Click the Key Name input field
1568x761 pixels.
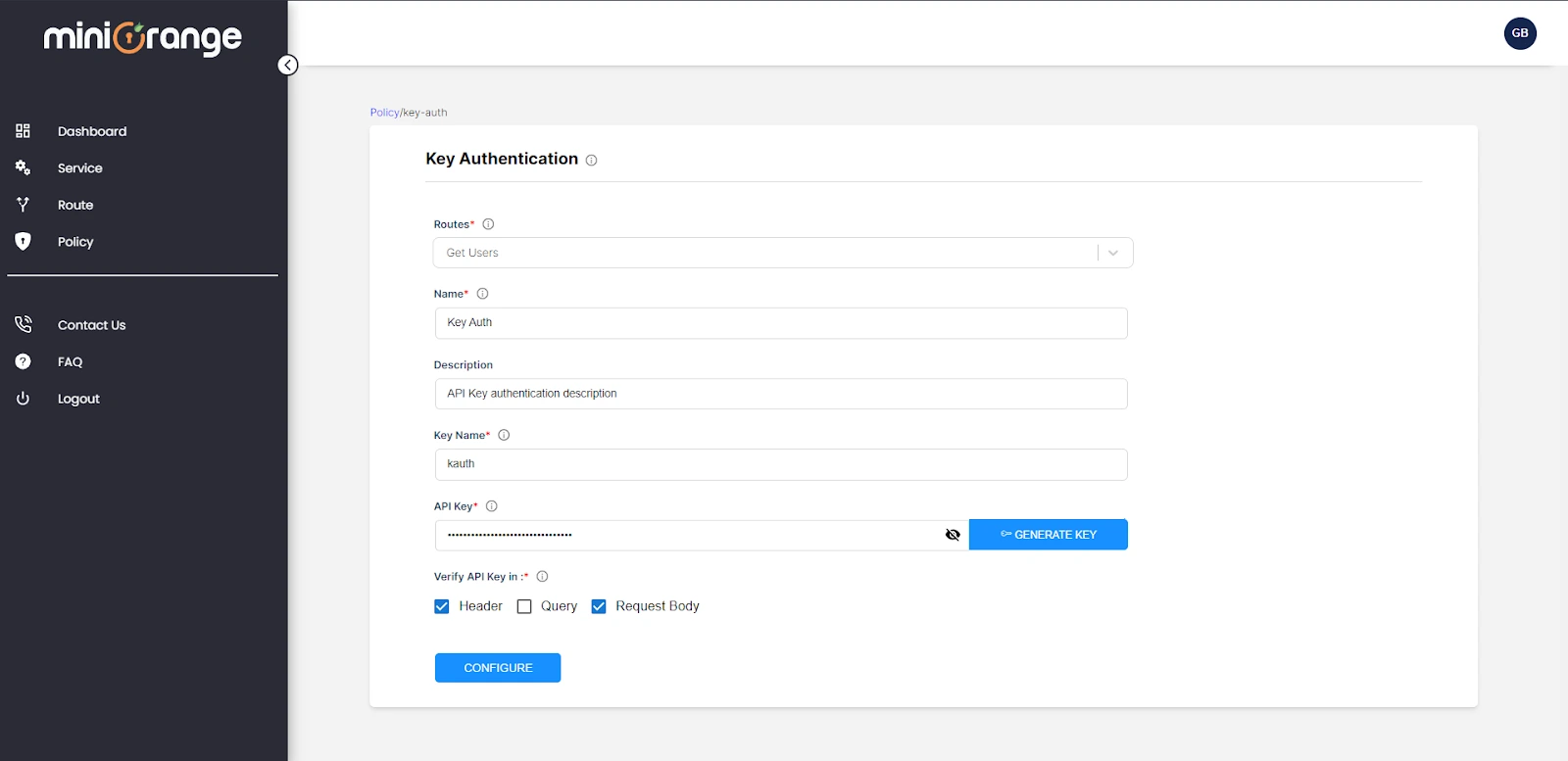click(781, 464)
